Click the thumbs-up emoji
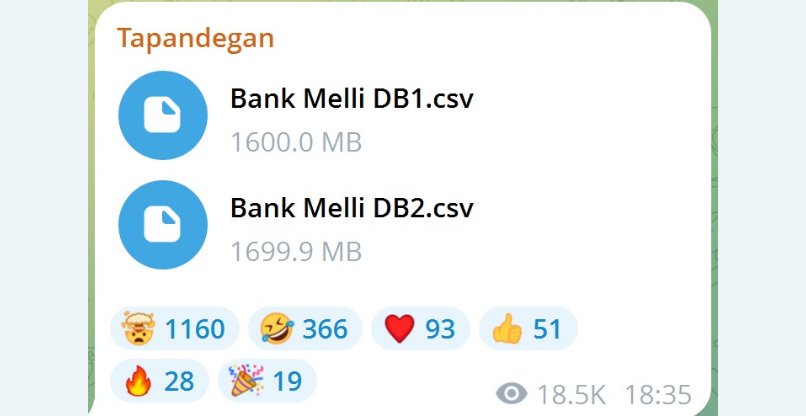Screen dimensions: 806x416 pos(507,329)
